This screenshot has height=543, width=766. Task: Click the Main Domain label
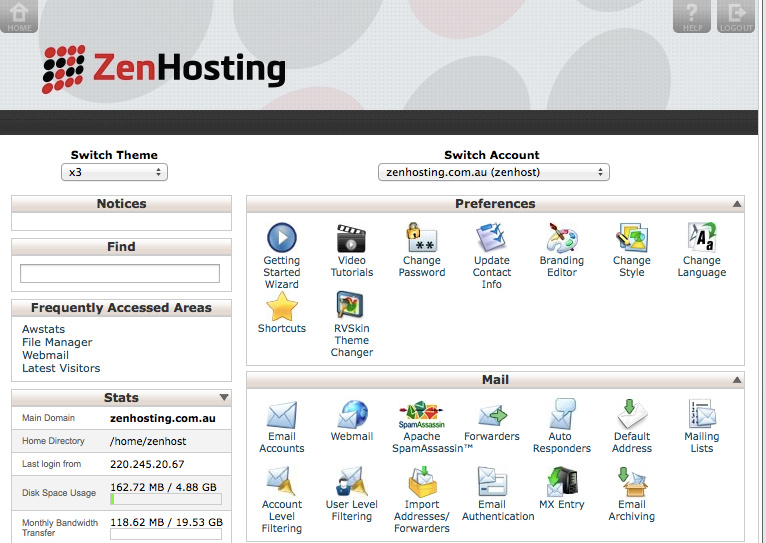click(48, 418)
